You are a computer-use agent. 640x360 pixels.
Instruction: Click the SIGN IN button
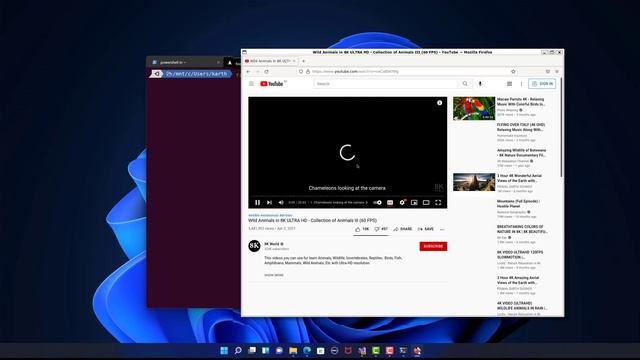pyautogui.click(x=542, y=84)
